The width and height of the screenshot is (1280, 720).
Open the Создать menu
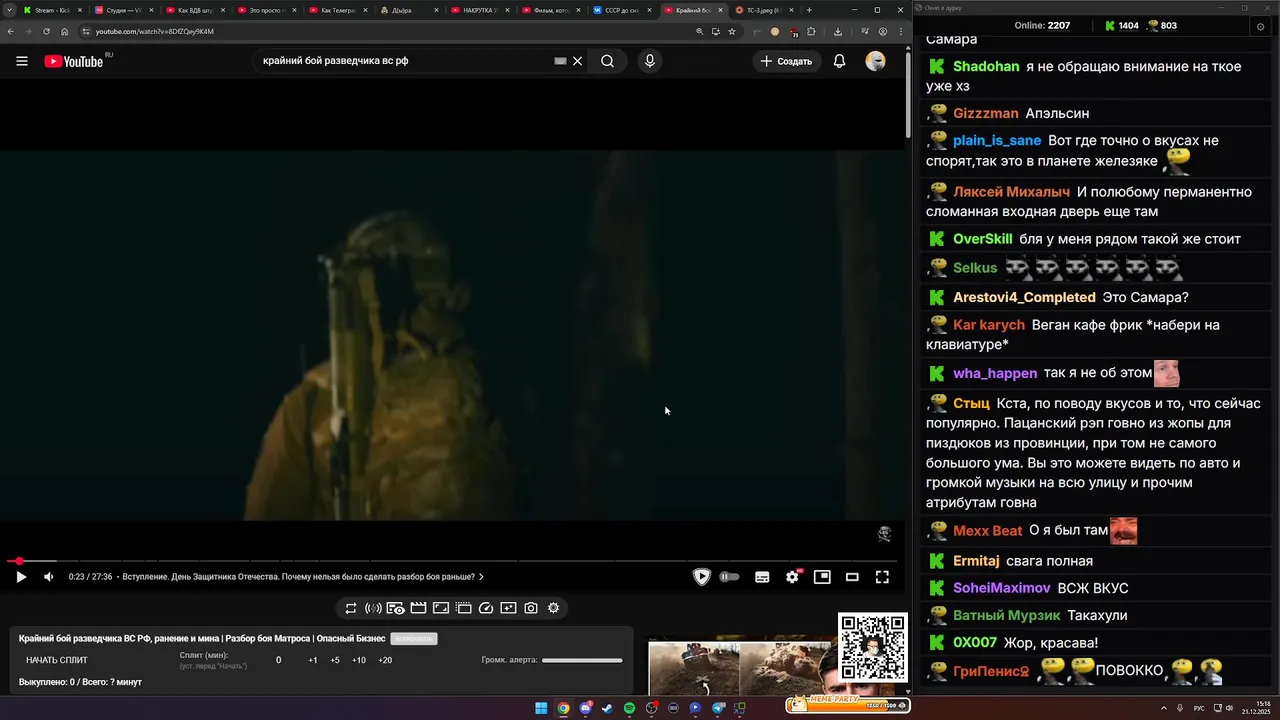pyautogui.click(x=787, y=61)
